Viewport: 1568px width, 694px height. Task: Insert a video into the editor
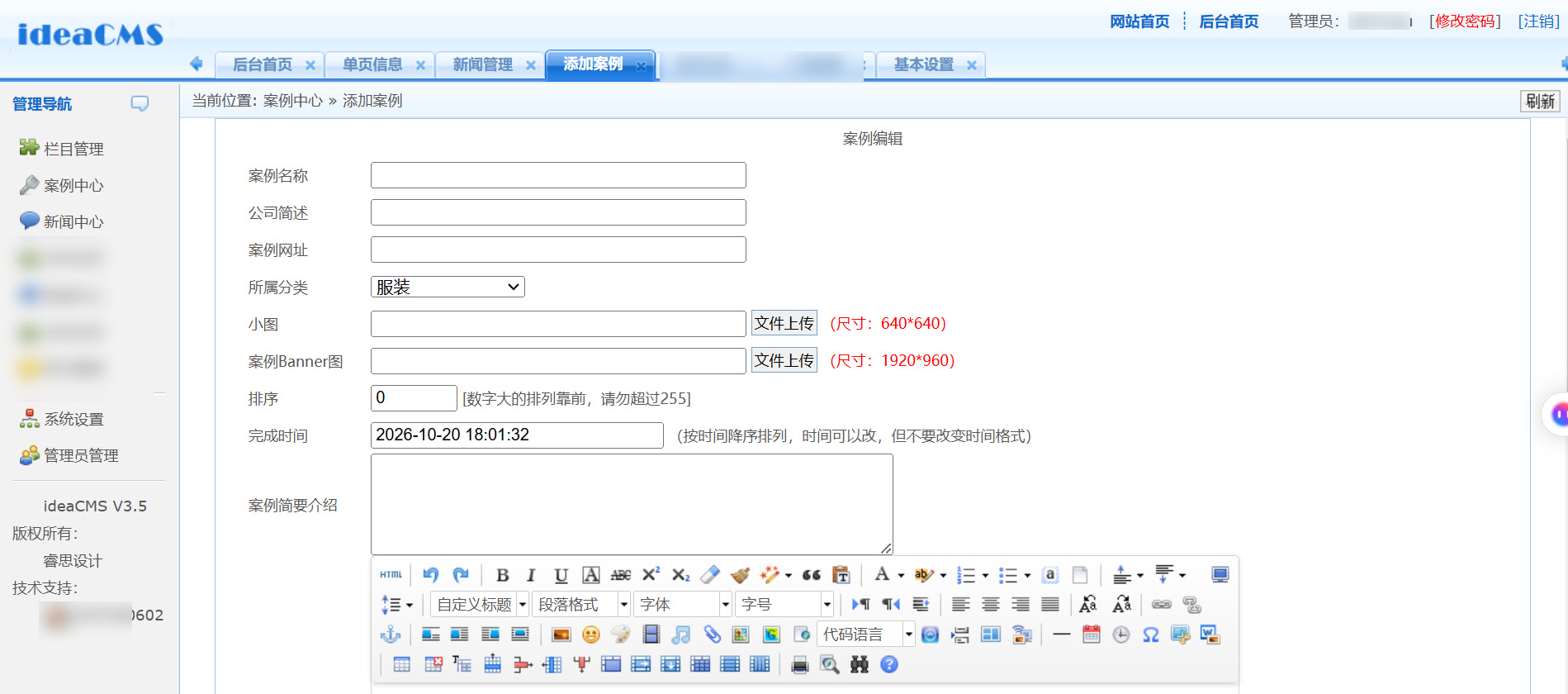(x=651, y=635)
